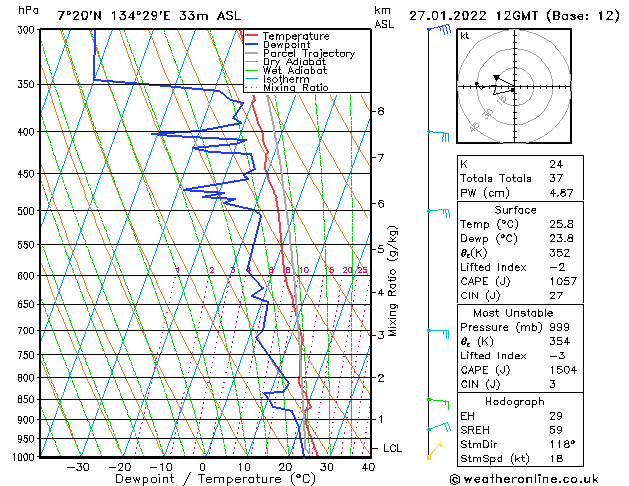
Task: Click the StmDir value 118°
Action: (562, 445)
